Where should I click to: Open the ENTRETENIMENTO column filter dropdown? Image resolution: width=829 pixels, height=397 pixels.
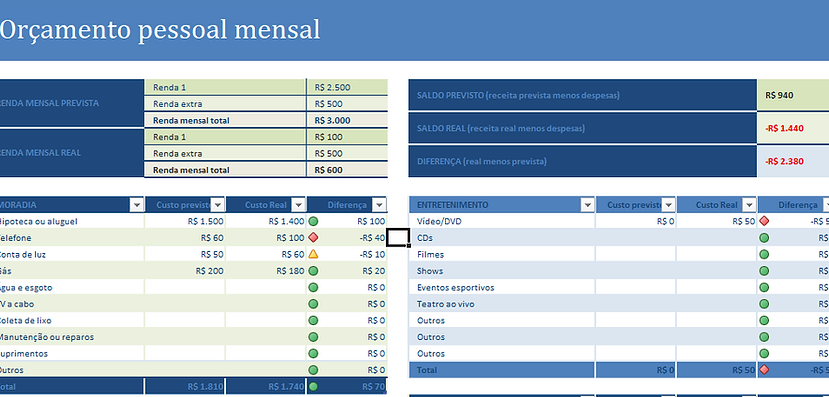pos(588,205)
